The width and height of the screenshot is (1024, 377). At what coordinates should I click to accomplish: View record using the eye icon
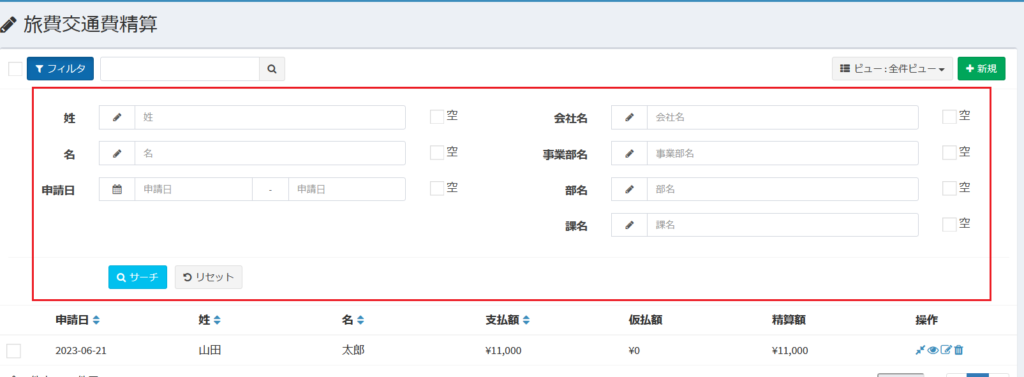pos(933,350)
